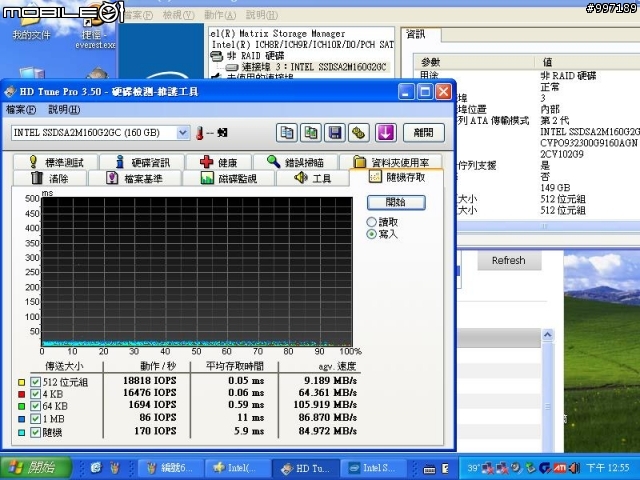Image resolution: width=640 pixels, height=480 pixels.
Task: Click the copy screenshot to clipboard icon
Action: [311, 133]
